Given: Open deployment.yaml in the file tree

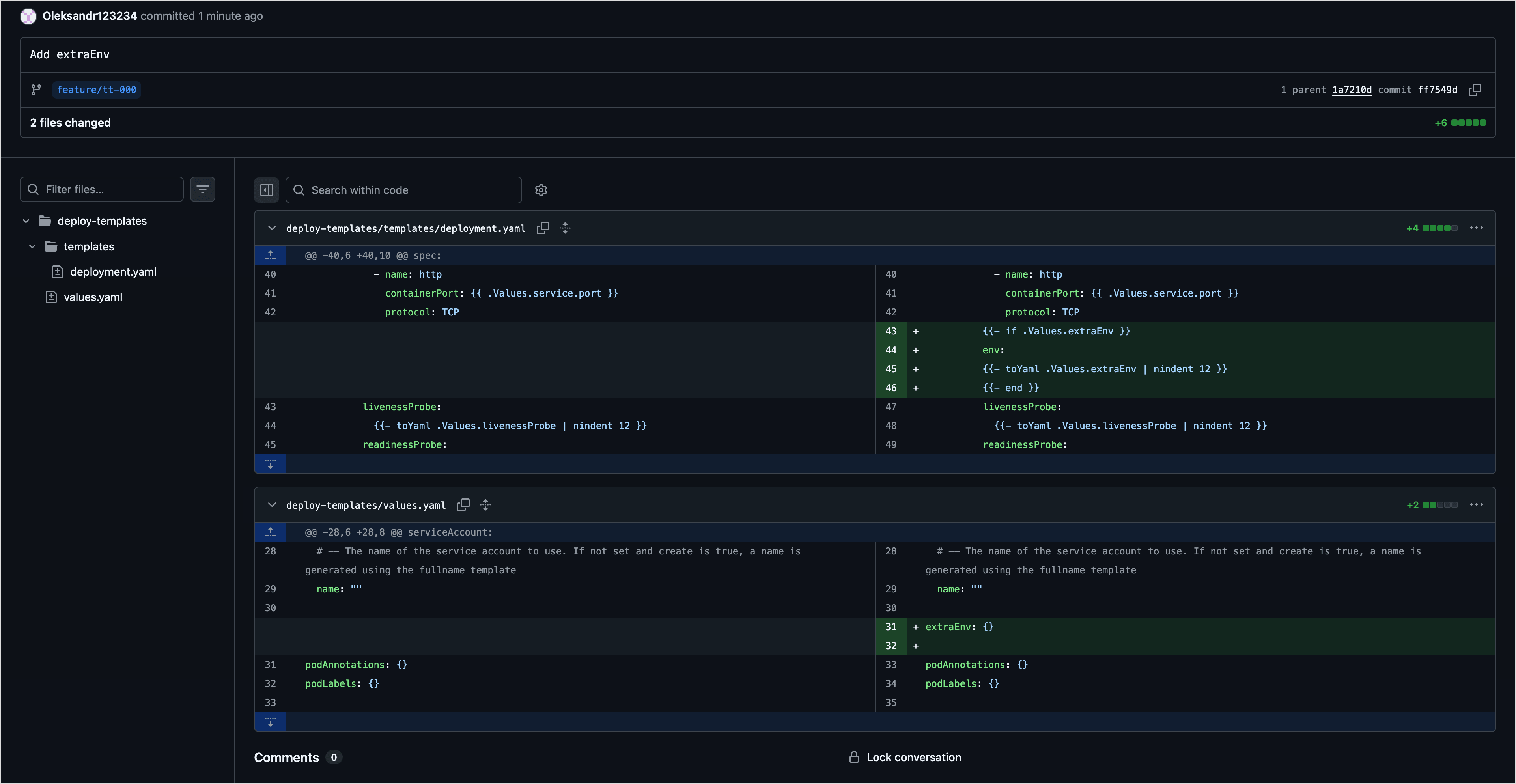Looking at the screenshot, I should tap(113, 272).
